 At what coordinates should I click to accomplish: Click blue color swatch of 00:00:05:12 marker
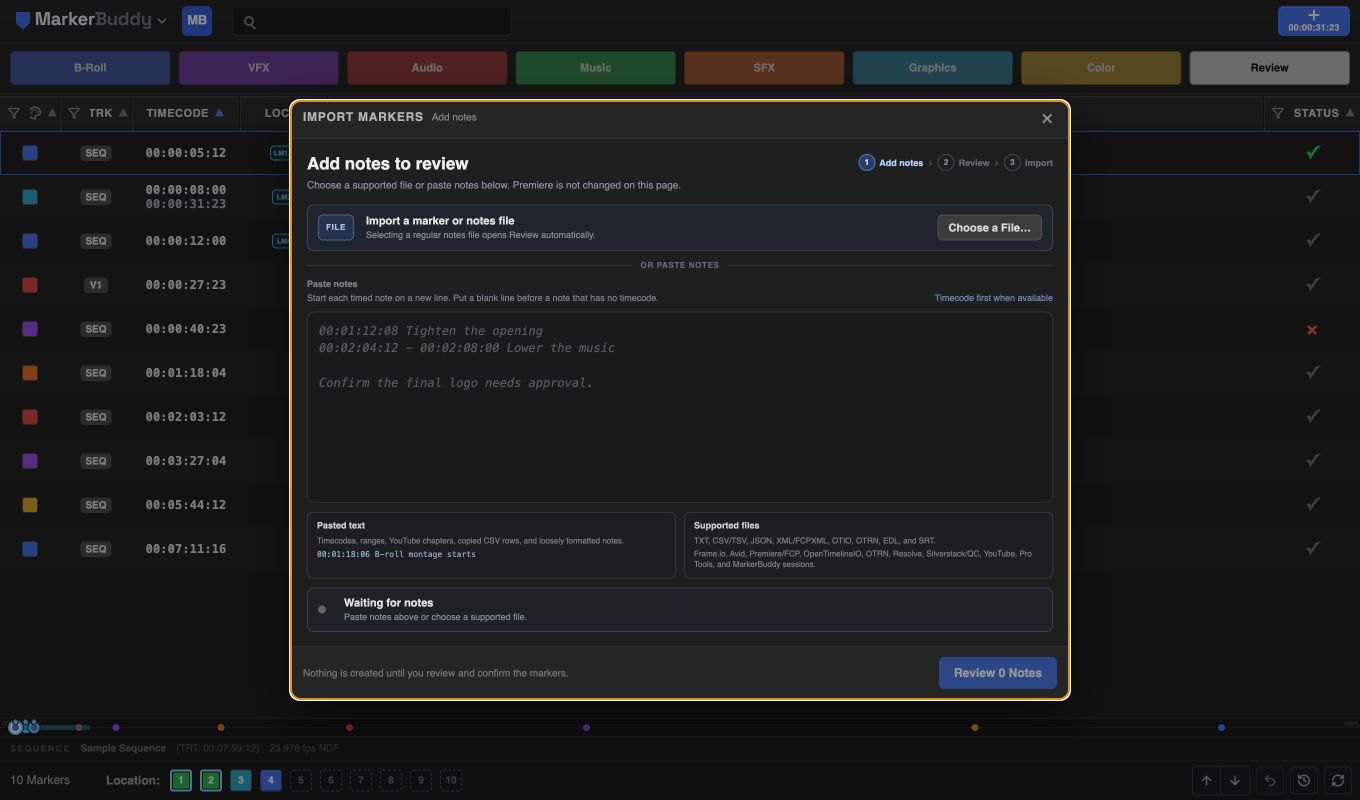[x=30, y=153]
